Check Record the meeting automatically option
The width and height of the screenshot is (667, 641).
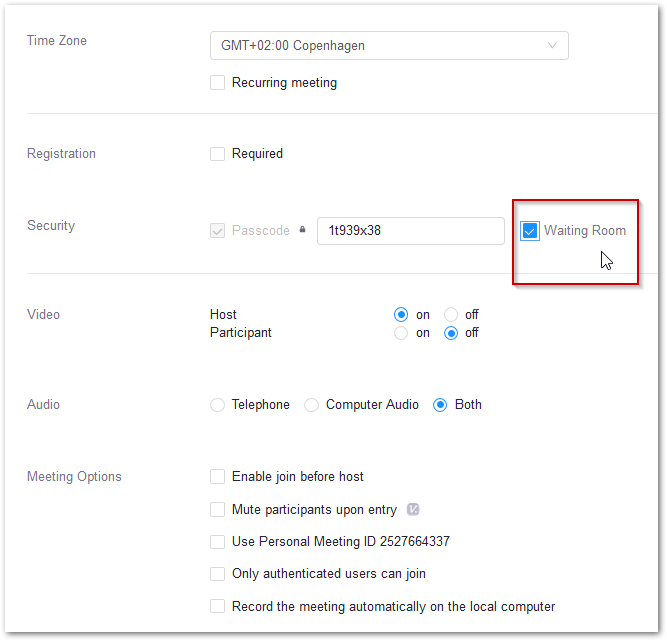click(217, 606)
